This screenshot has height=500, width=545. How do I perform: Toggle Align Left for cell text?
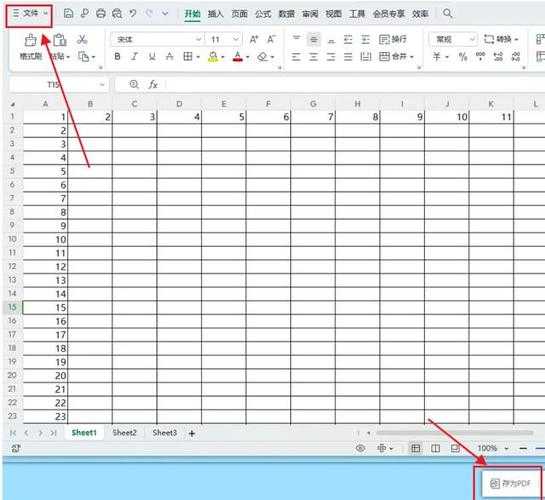click(x=296, y=57)
